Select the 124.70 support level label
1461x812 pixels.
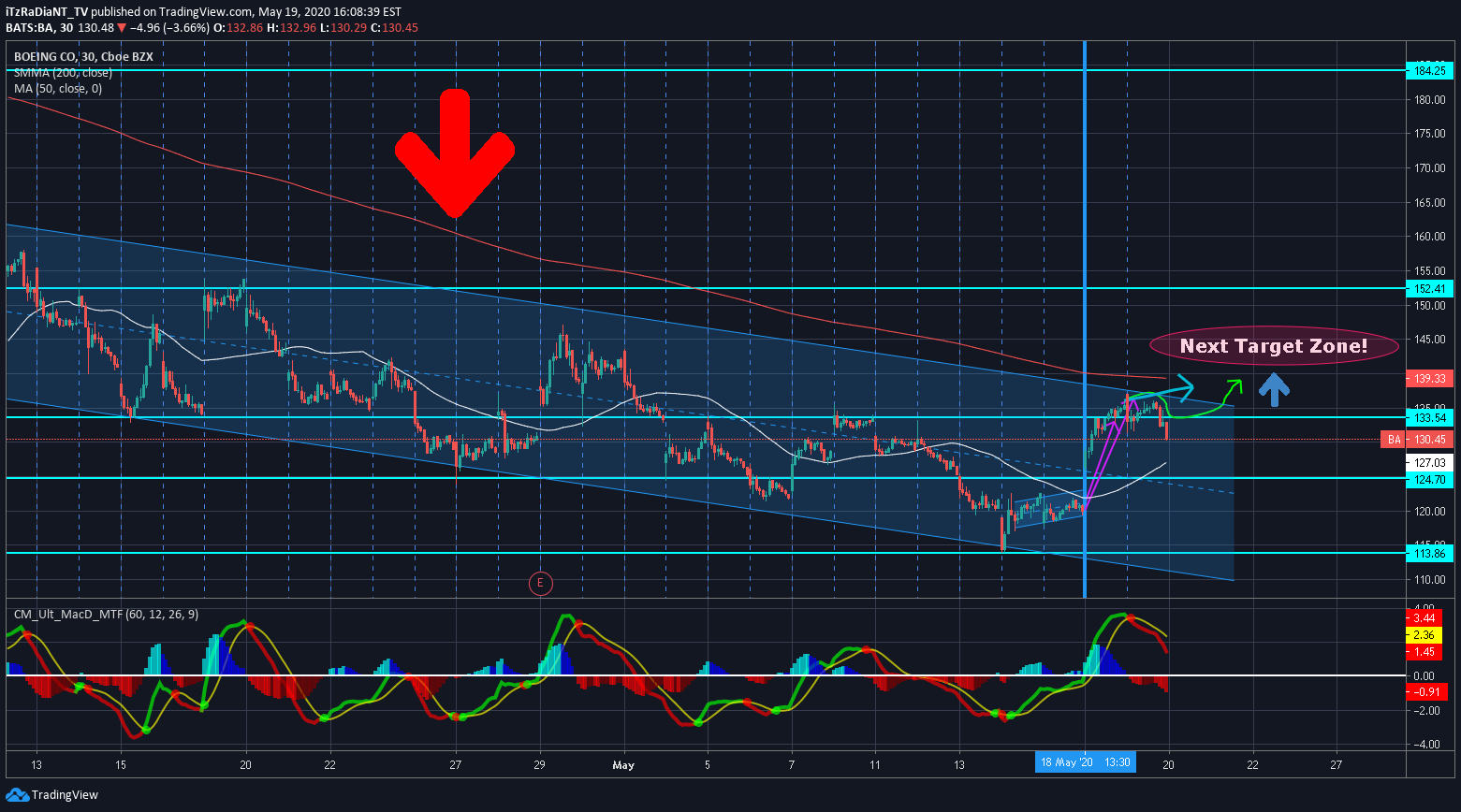coord(1429,479)
